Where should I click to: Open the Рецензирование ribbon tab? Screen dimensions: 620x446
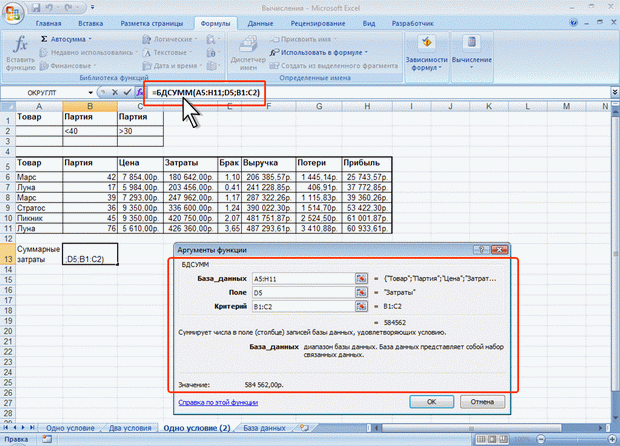coord(318,23)
